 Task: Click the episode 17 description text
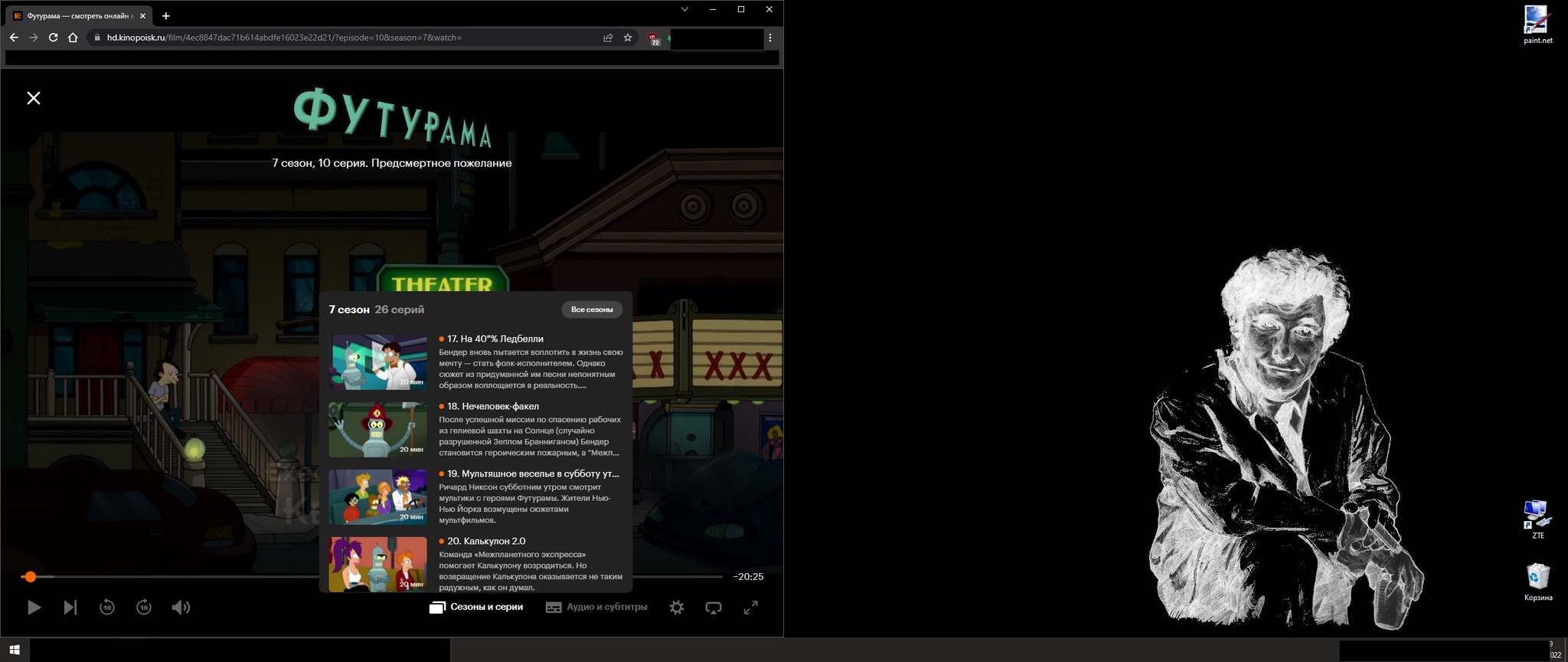pos(531,369)
